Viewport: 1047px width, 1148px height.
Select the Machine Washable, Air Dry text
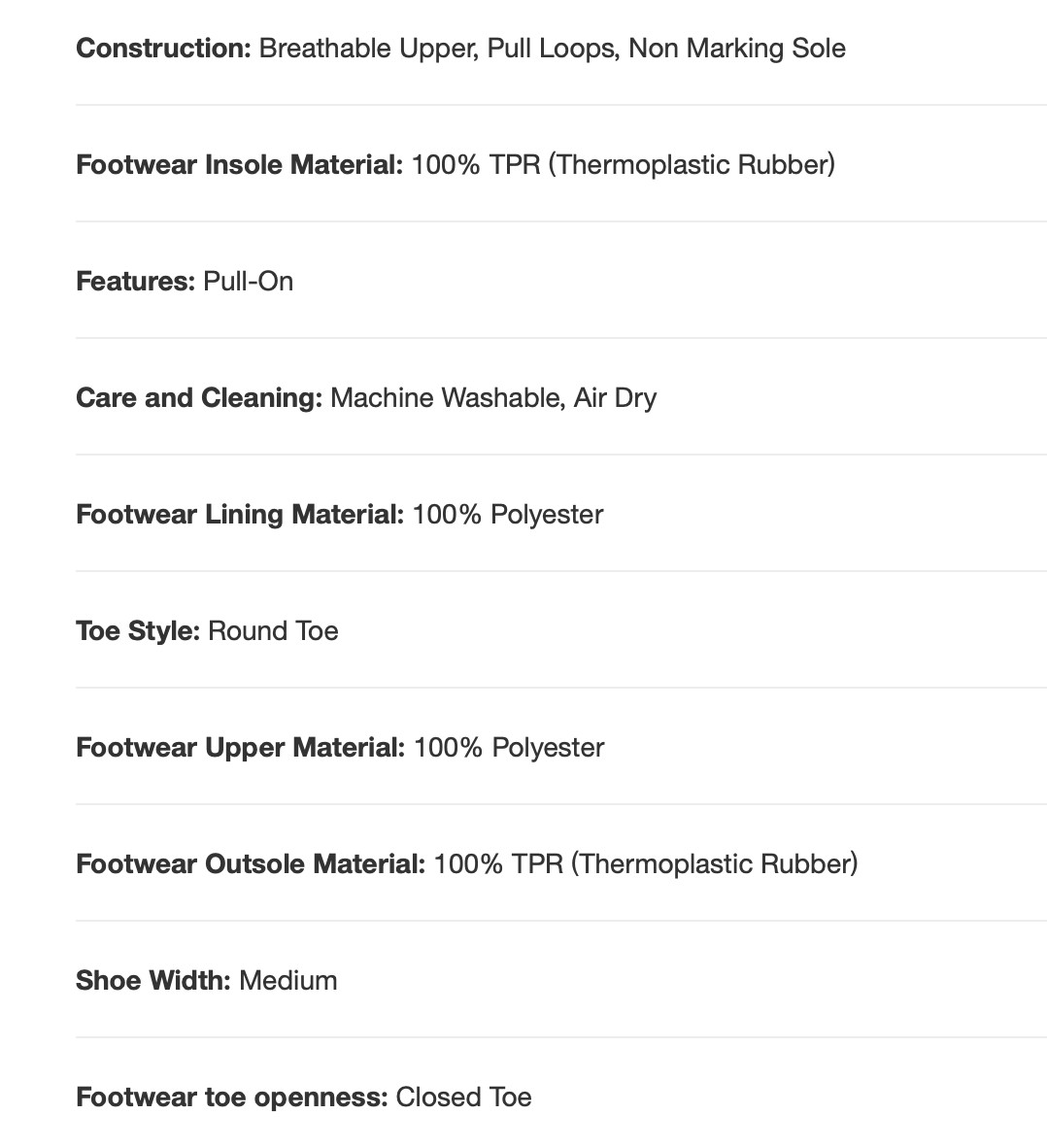493,398
